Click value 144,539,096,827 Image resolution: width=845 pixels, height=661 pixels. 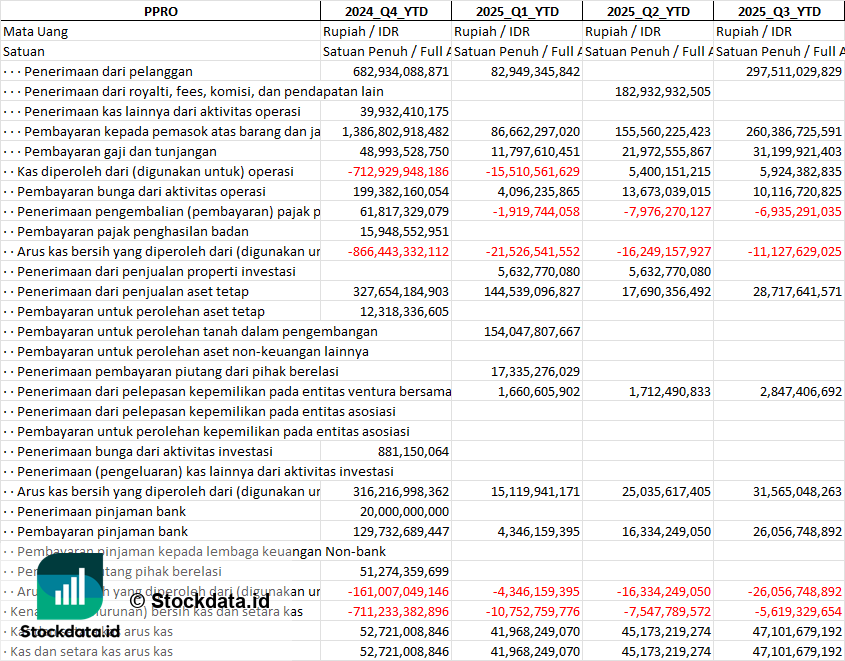click(532, 291)
